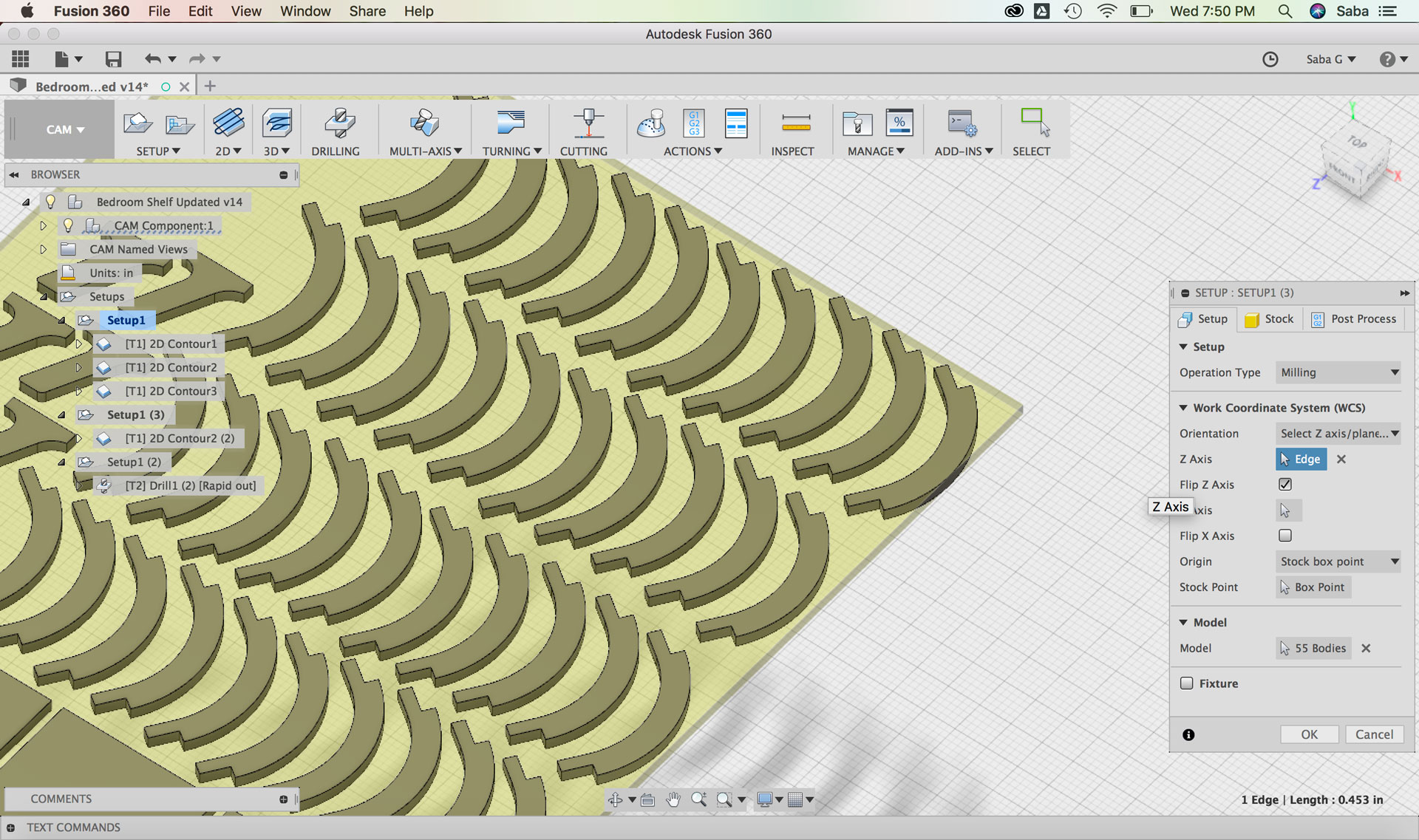Open the Inspect measure tool
1419x840 pixels.
[795, 123]
